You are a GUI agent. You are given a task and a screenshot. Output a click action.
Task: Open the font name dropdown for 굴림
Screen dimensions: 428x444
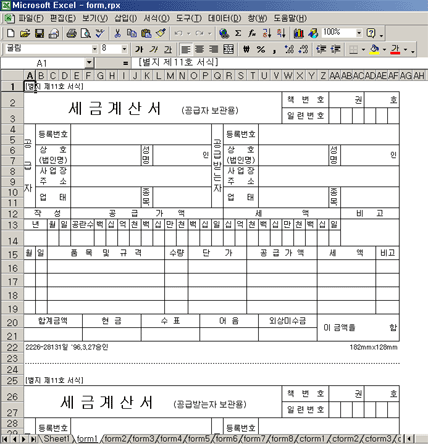click(95, 49)
